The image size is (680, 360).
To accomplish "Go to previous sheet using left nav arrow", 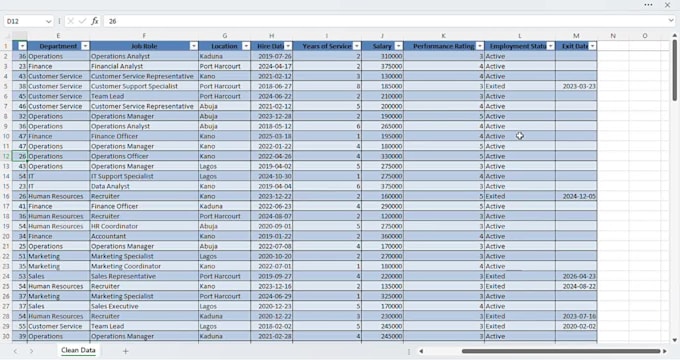I will click(x=16, y=351).
